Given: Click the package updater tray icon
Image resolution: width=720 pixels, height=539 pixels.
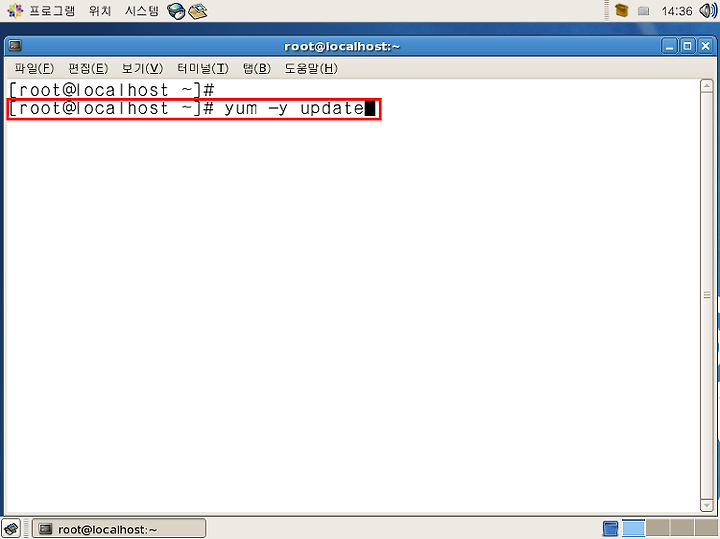Looking at the screenshot, I should click(621, 11).
